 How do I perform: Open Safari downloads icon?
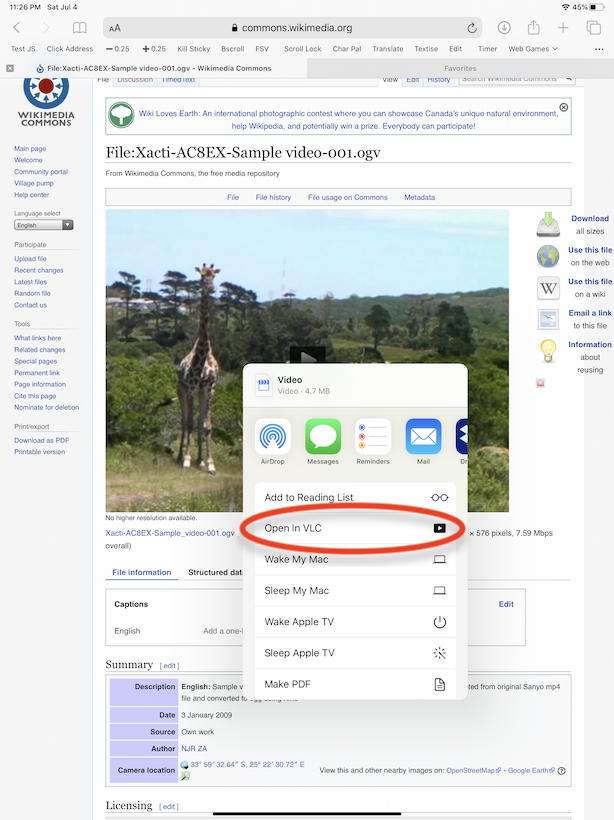[504, 28]
